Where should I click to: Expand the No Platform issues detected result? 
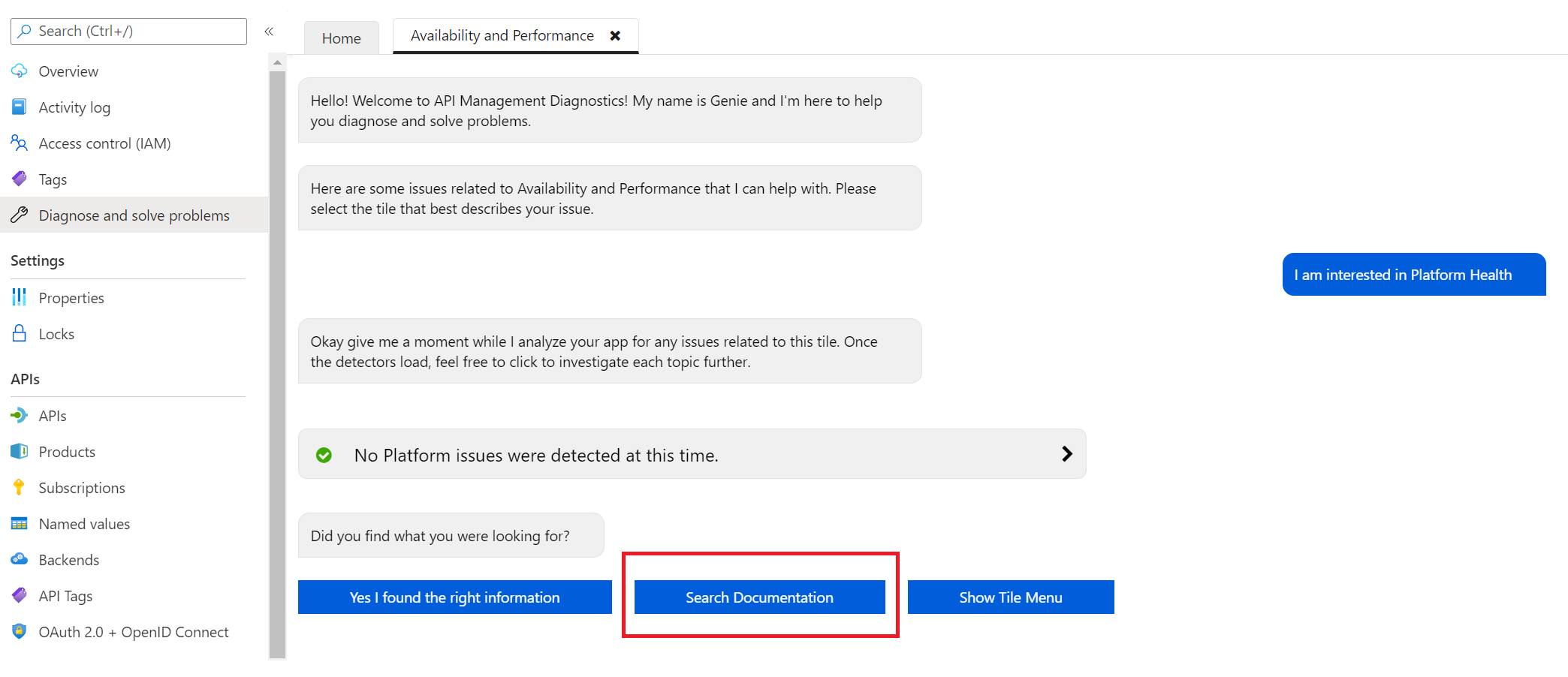point(1066,454)
